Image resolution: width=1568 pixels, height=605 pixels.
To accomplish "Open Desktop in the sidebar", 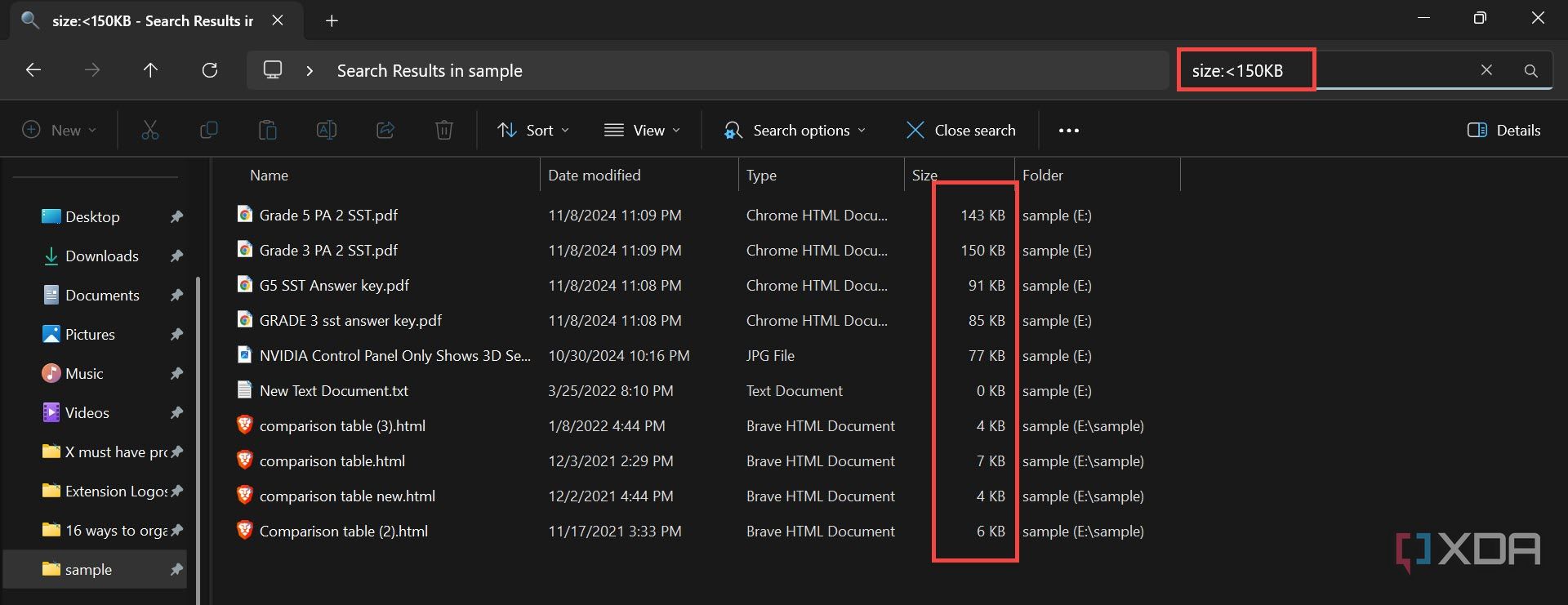I will click(92, 216).
